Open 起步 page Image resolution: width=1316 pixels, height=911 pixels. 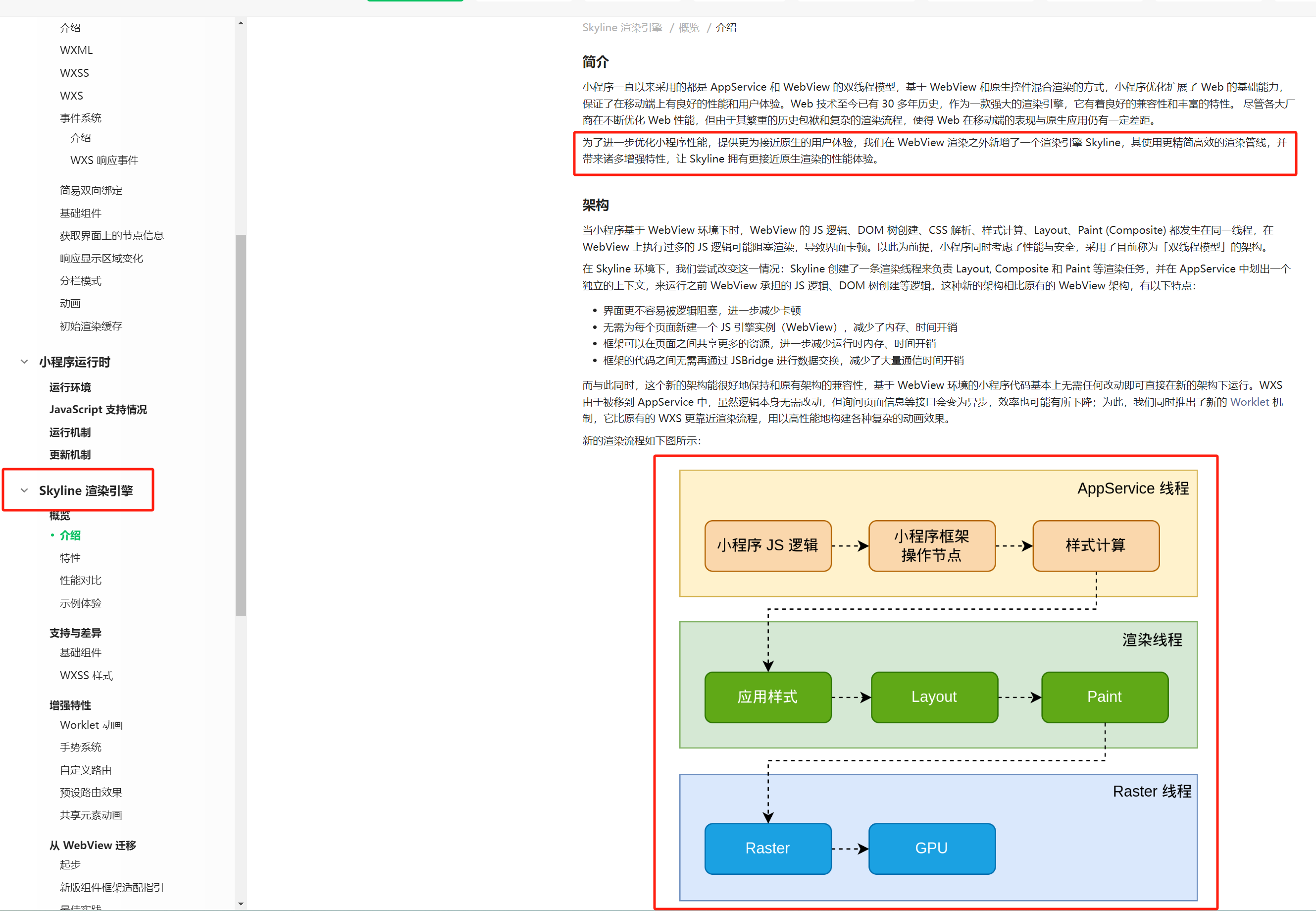[x=70, y=865]
